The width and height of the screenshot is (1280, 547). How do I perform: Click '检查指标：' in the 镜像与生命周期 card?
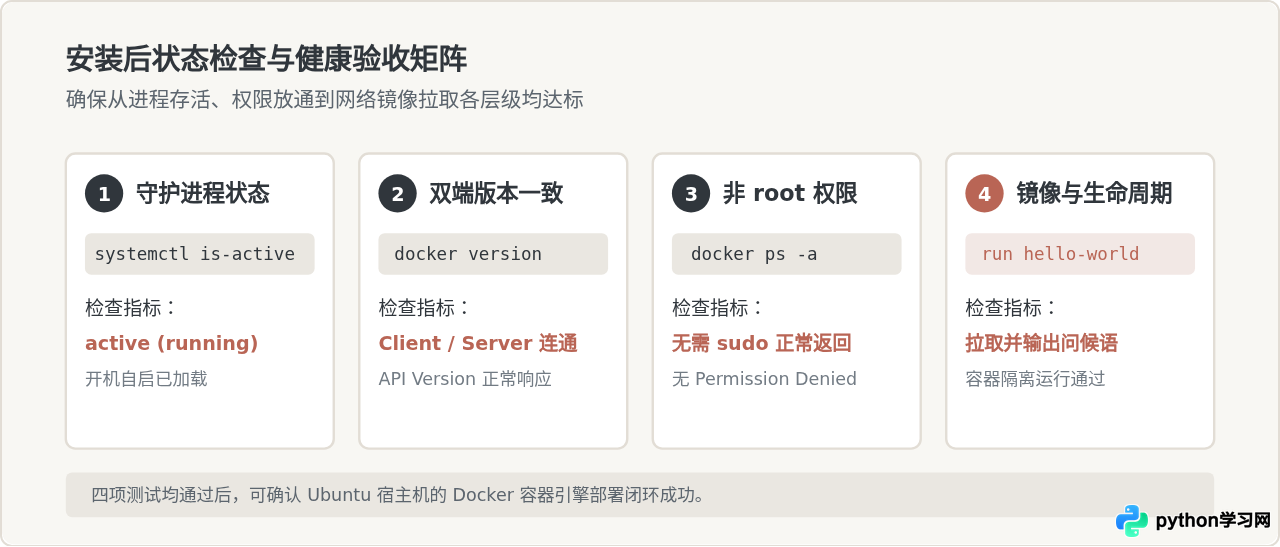pos(1012,308)
